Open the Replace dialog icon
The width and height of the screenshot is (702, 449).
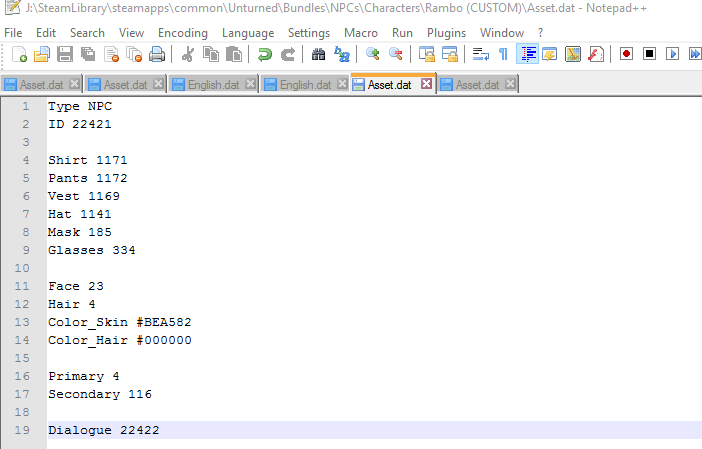[x=342, y=54]
